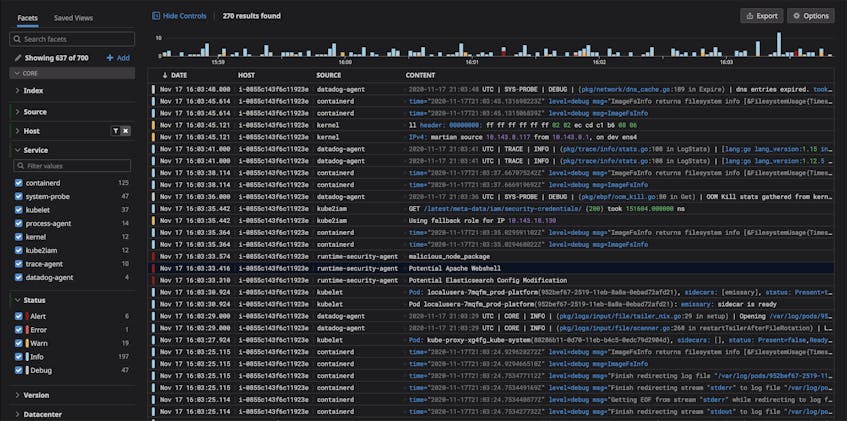
Task: Click the Options gear icon
Action: click(x=796, y=16)
